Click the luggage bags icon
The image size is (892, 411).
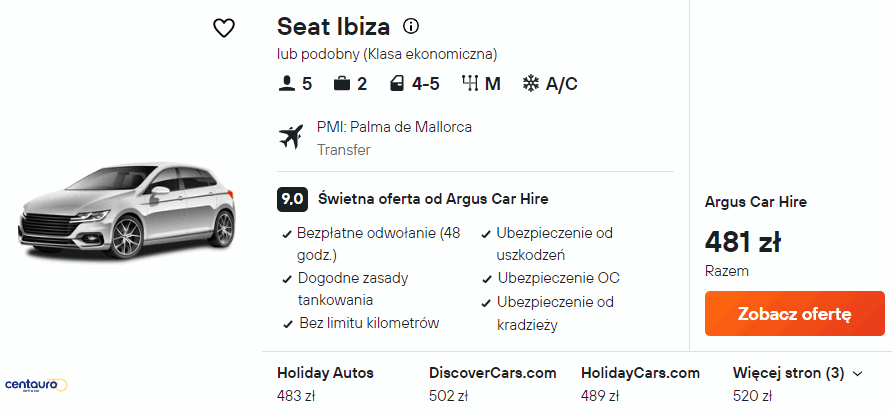(342, 84)
